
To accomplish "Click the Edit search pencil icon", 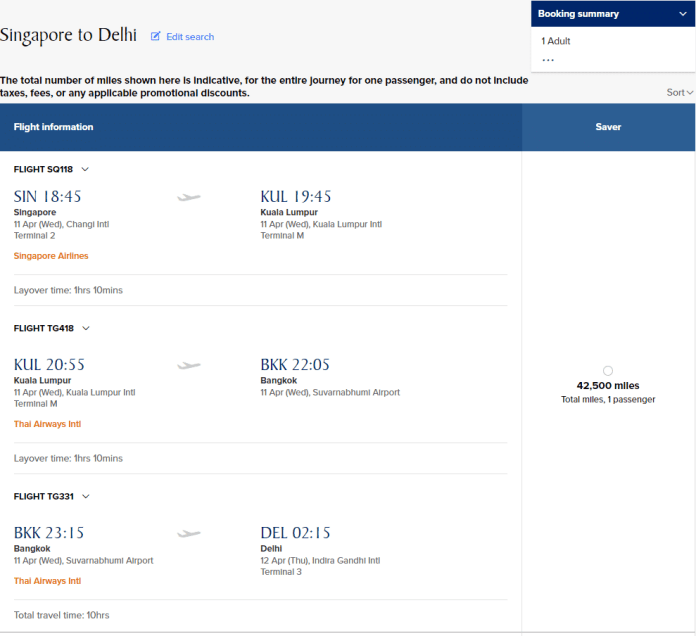I will [155, 36].
